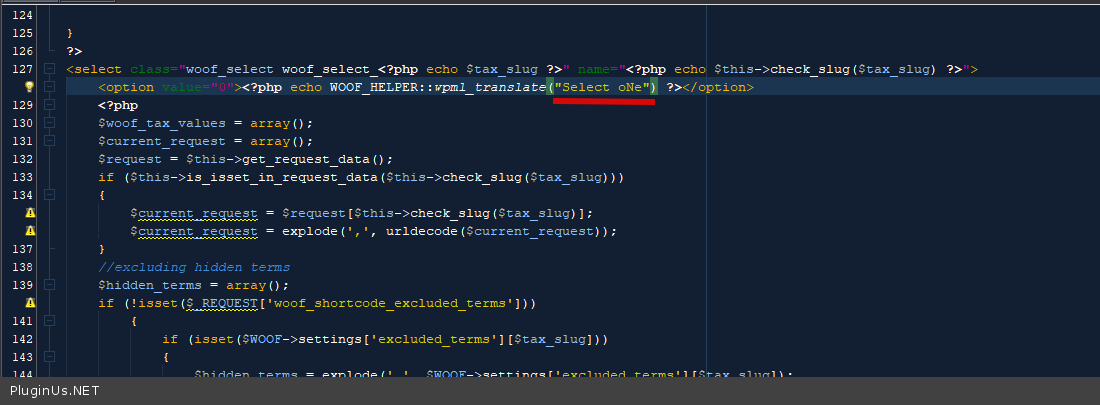This screenshot has height=405, width=1100.
Task: Click the <?php opener on line 129
Action: click(x=118, y=105)
